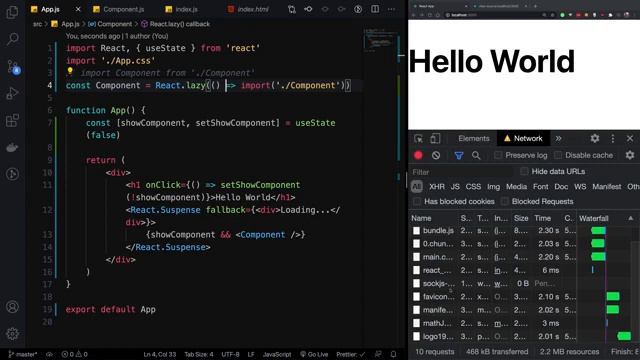The width and height of the screenshot is (640, 360).
Task: Click the compare changes icon in editor toolbar
Action: pyautogui.click(x=291, y=9)
